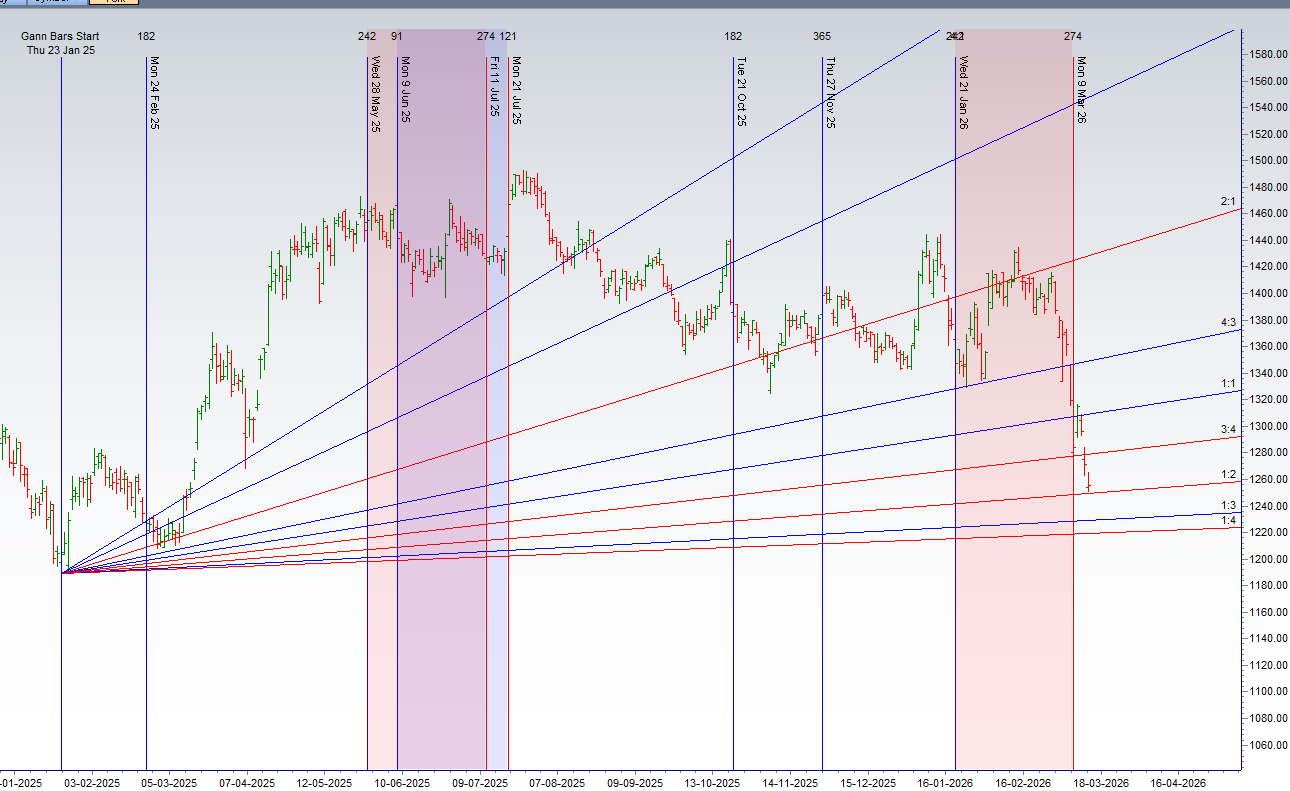Click the Wed 21 Jan 26 date label

[963, 93]
